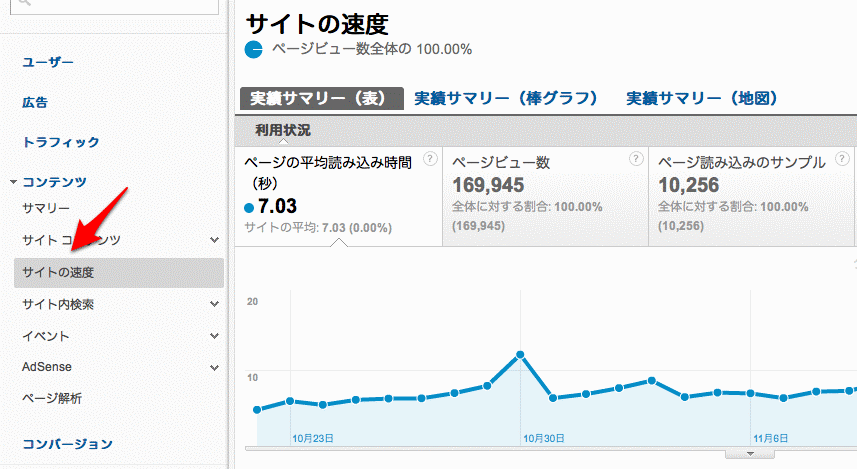
Task: Expand the イベント submenu chevron
Action: pos(214,336)
